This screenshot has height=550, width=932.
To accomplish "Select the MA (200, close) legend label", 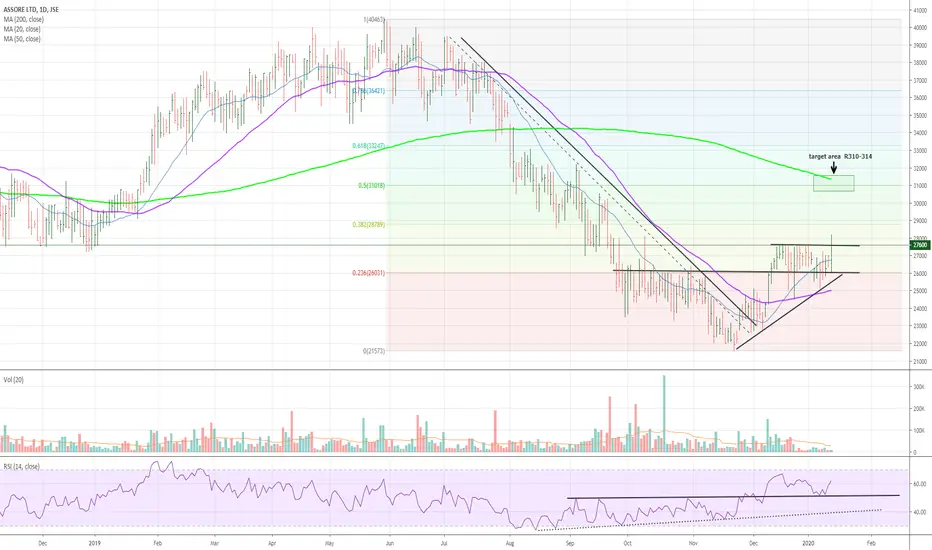I will (24, 20).
